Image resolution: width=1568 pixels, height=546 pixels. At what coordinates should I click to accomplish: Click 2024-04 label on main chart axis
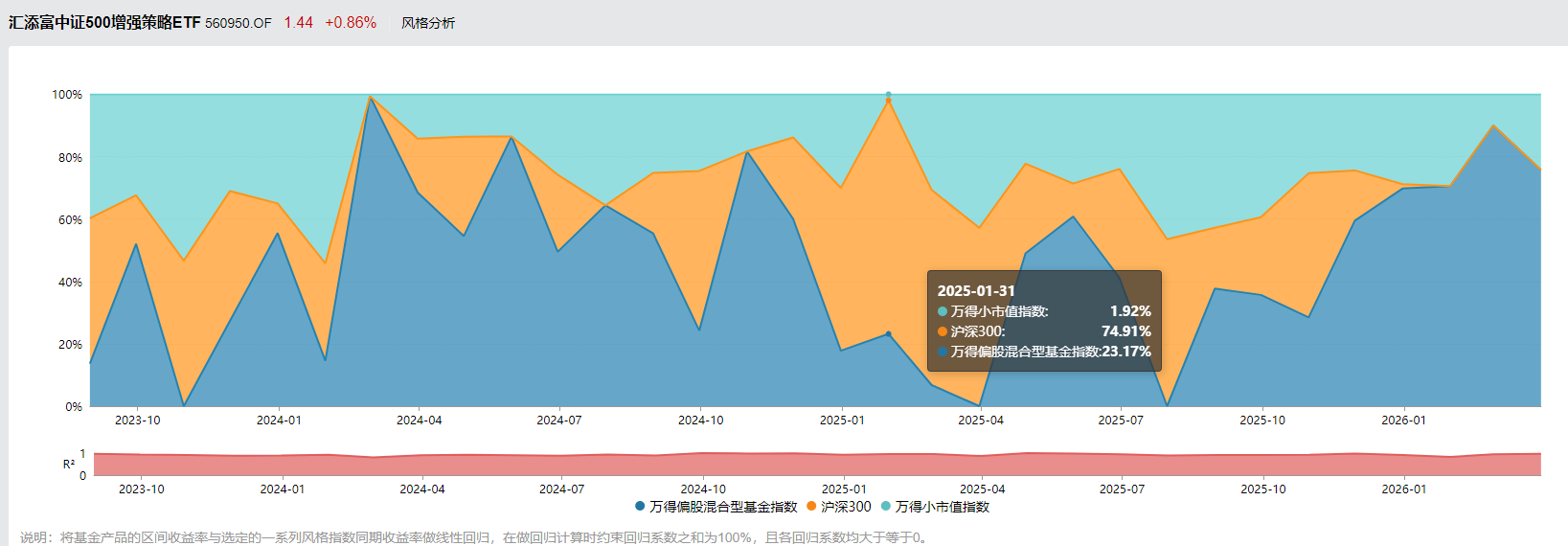[420, 421]
